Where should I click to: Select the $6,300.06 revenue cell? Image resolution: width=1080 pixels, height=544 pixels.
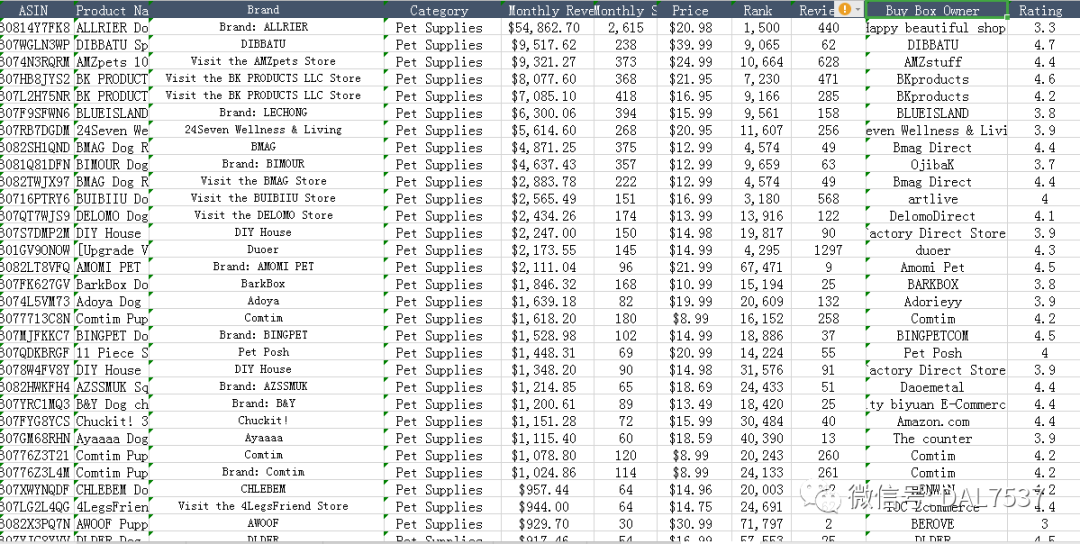[x=547, y=114]
